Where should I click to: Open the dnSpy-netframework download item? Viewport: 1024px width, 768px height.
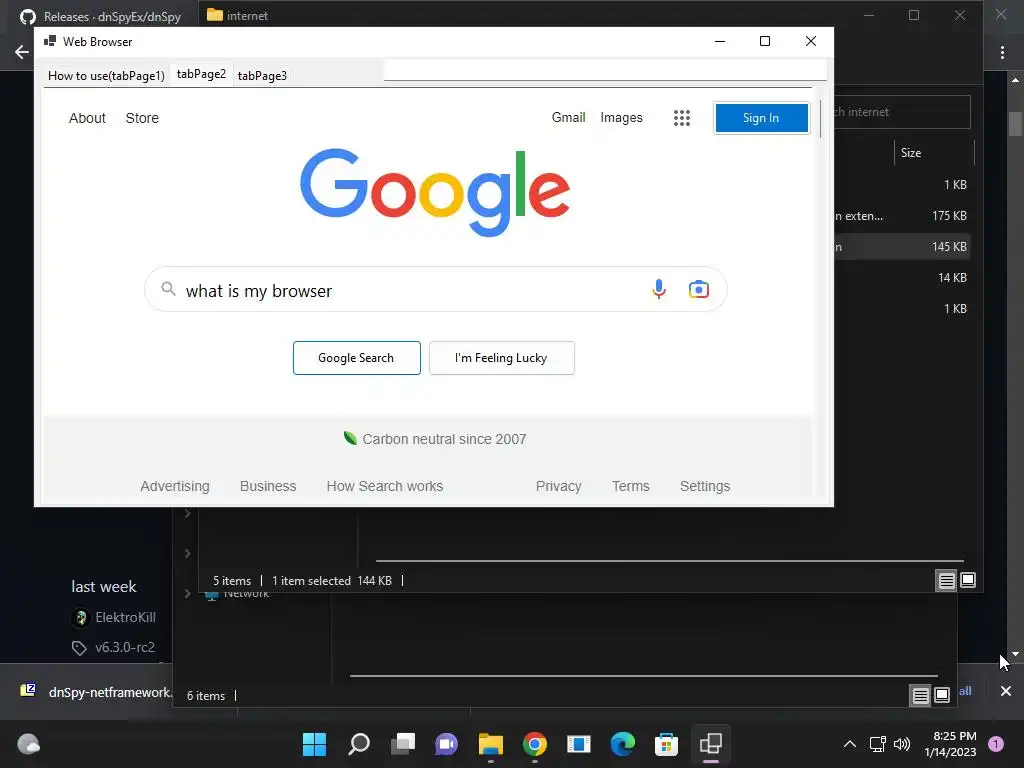click(x=95, y=692)
